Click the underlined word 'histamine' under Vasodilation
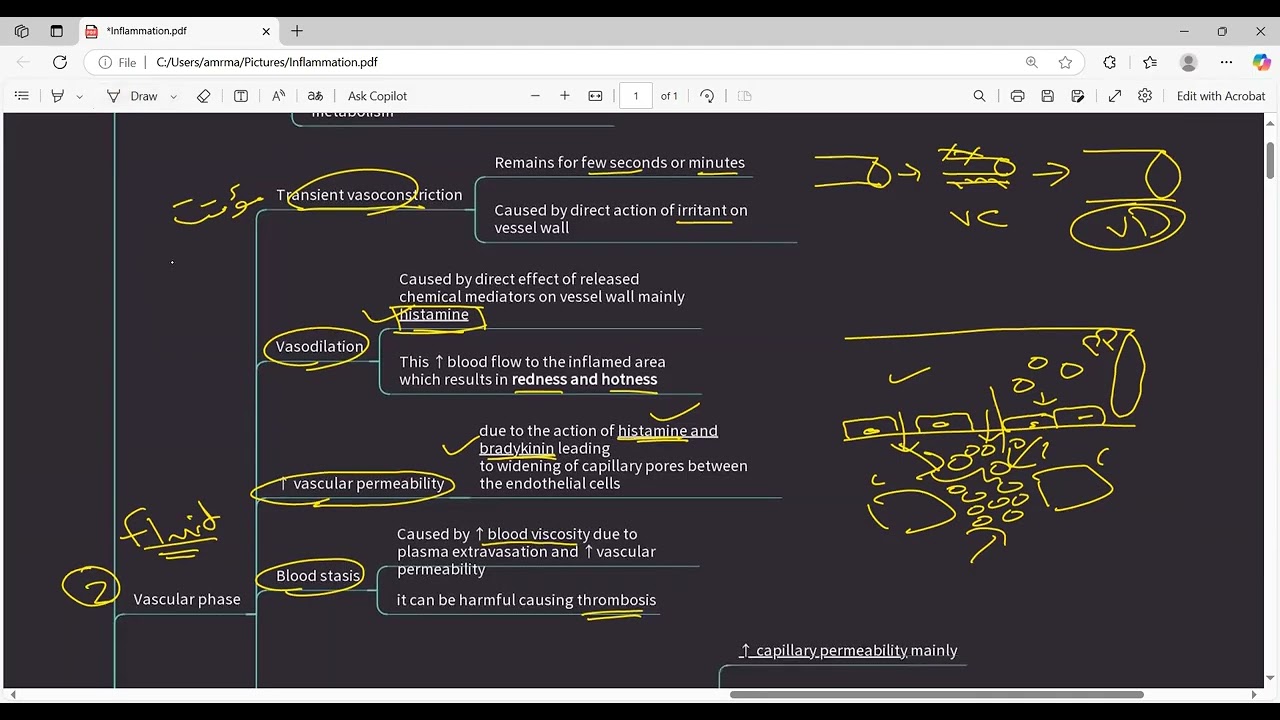Viewport: 1280px width, 720px height. coord(434,315)
